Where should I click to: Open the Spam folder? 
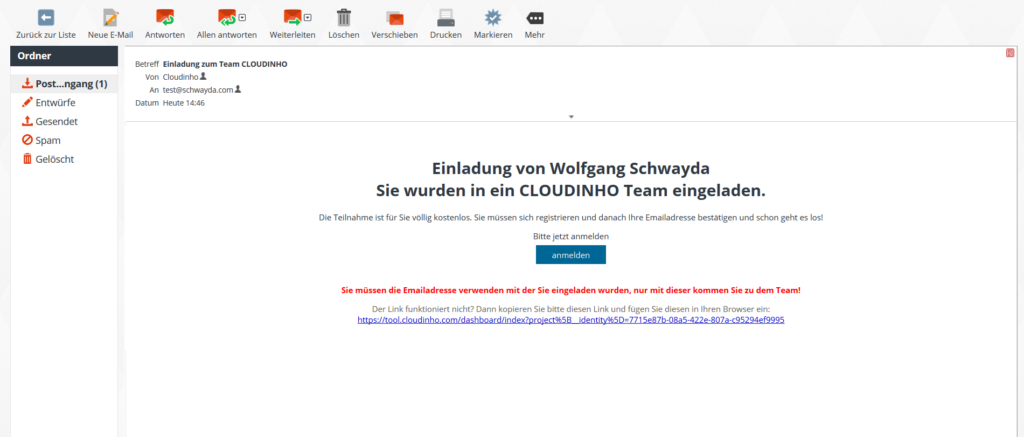[x=64, y=140]
